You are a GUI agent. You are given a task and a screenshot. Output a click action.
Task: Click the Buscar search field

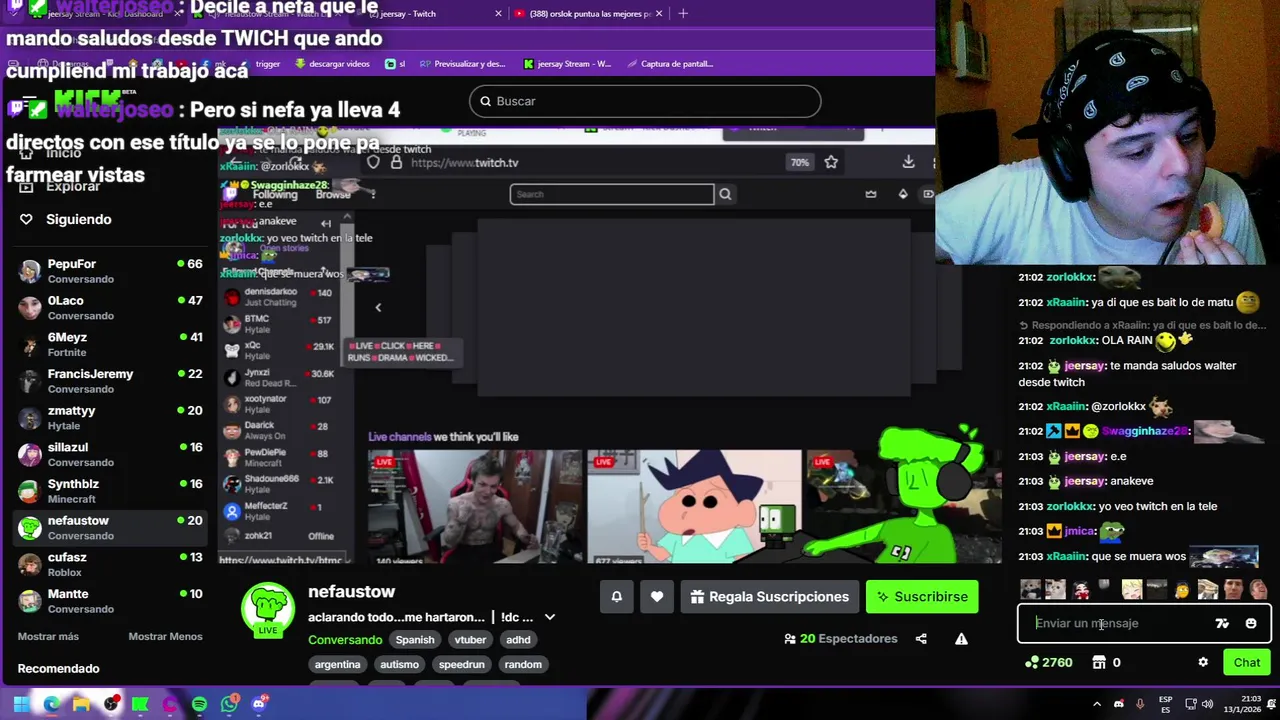pyautogui.click(x=645, y=101)
